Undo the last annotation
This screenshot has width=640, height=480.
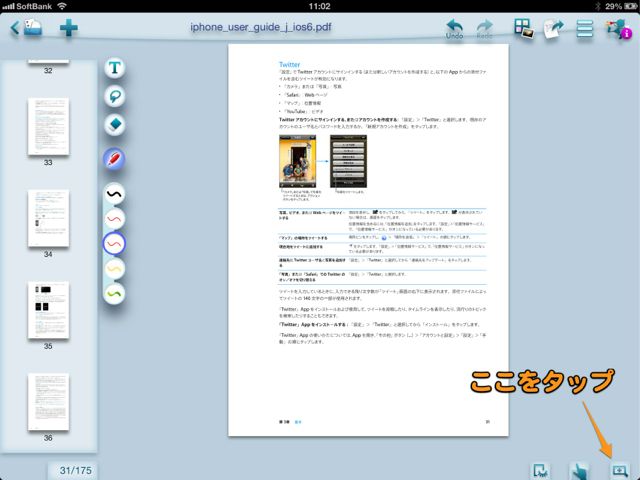(x=454, y=29)
